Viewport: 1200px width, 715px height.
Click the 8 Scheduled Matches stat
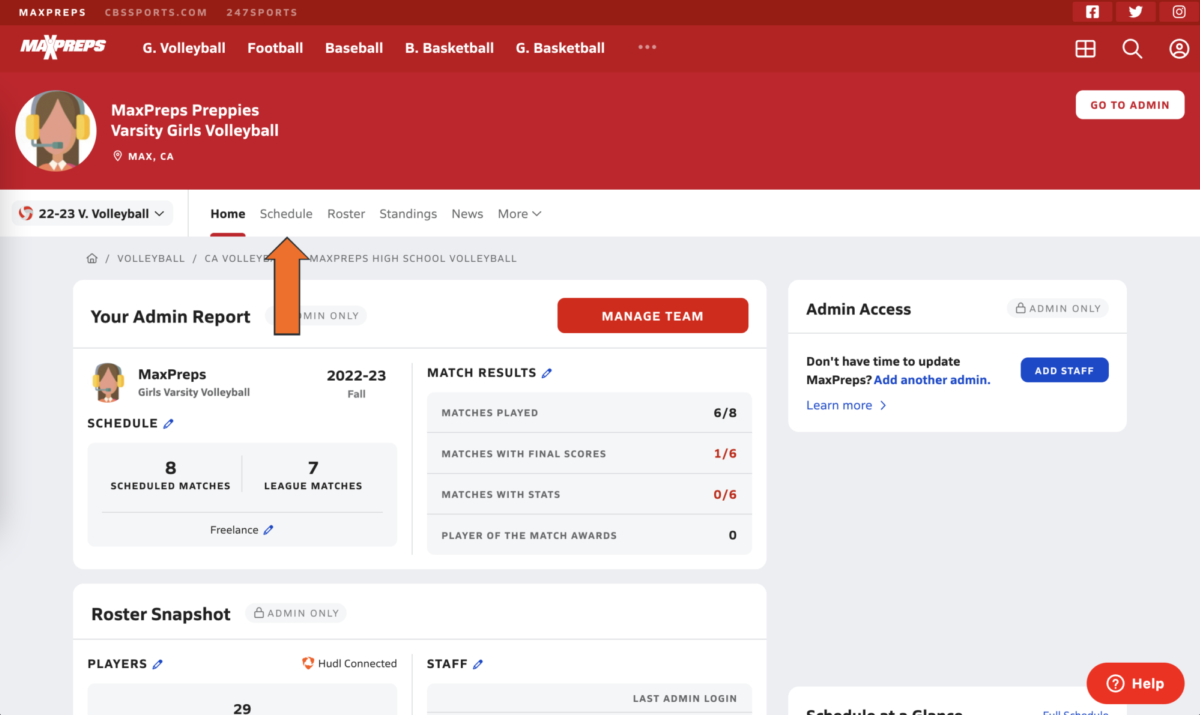click(x=170, y=475)
